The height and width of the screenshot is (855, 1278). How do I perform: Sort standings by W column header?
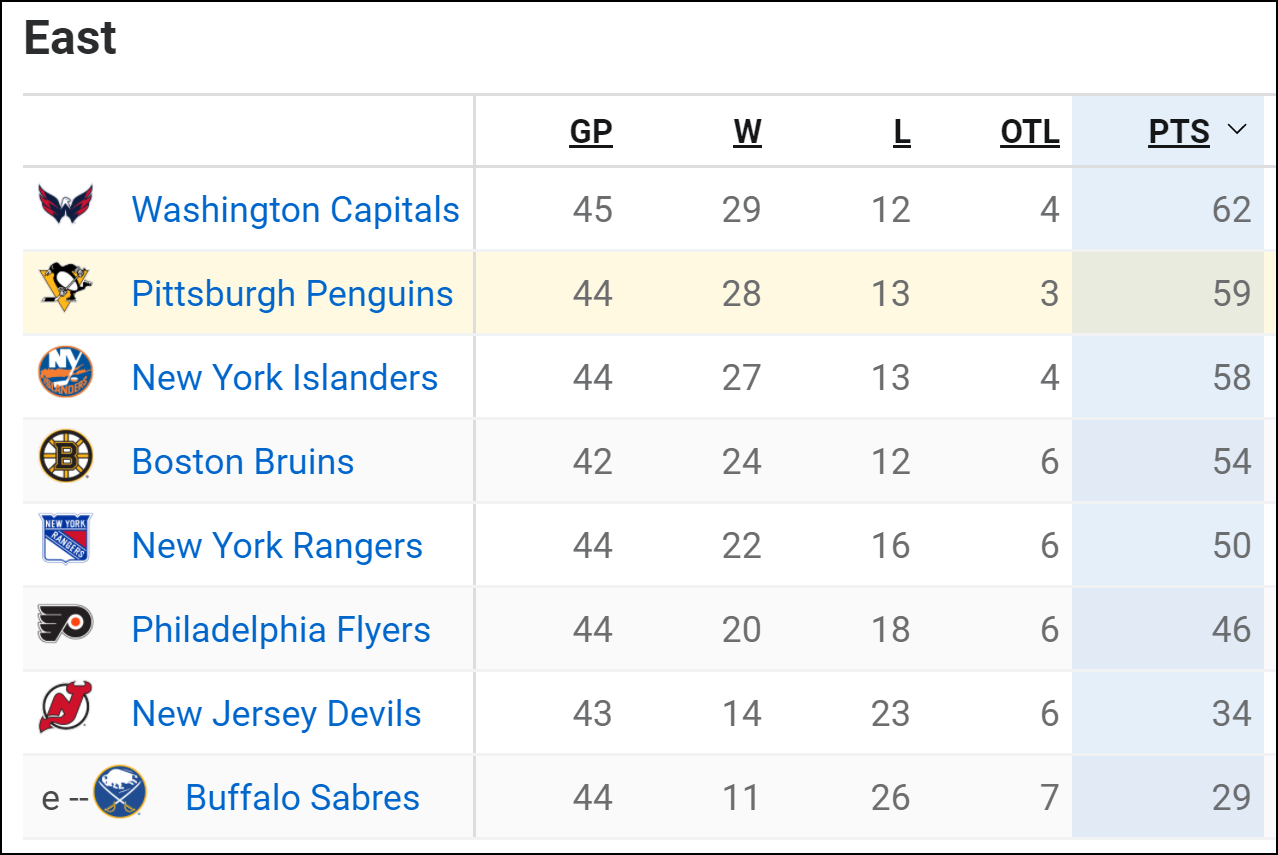(747, 132)
